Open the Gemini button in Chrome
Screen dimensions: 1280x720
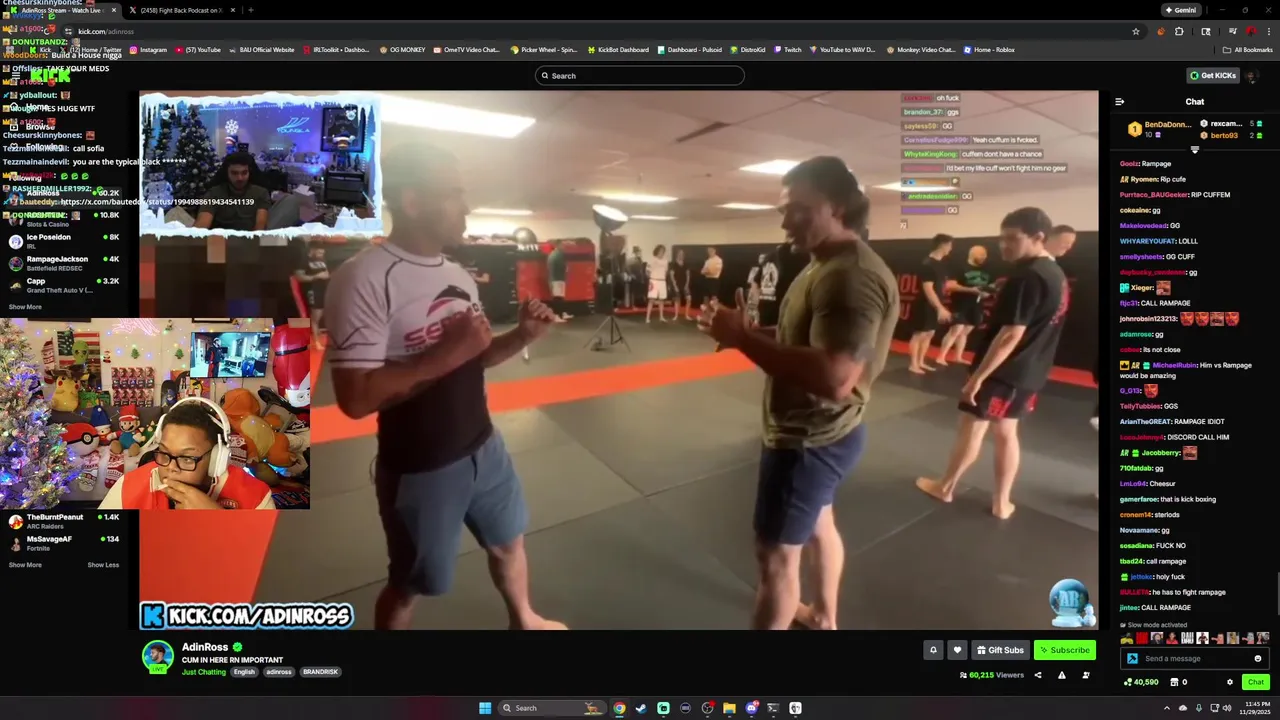coord(1180,10)
